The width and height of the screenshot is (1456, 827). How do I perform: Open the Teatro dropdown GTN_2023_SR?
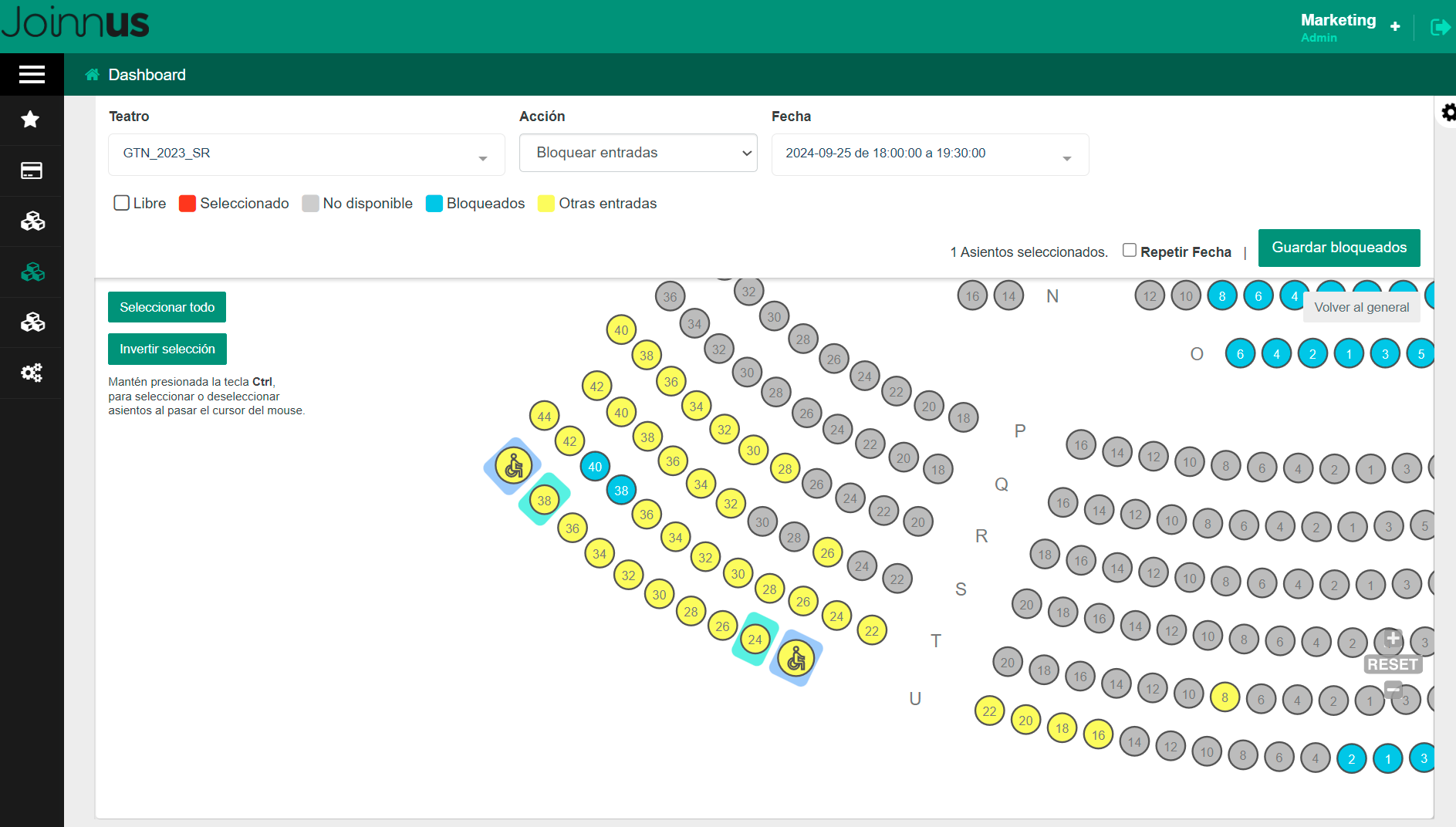pyautogui.click(x=306, y=154)
